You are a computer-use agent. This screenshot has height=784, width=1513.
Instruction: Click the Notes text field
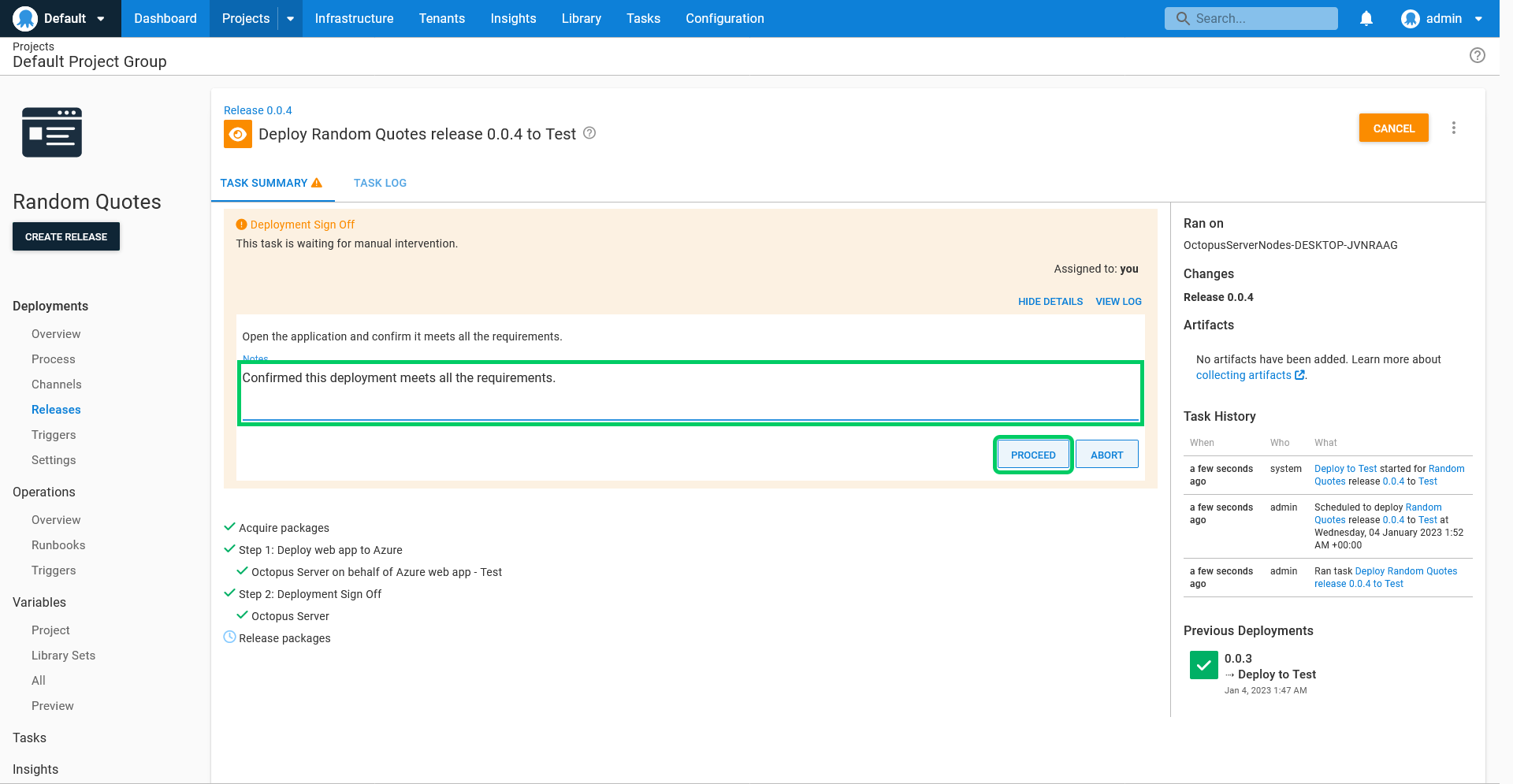pyautogui.click(x=690, y=393)
